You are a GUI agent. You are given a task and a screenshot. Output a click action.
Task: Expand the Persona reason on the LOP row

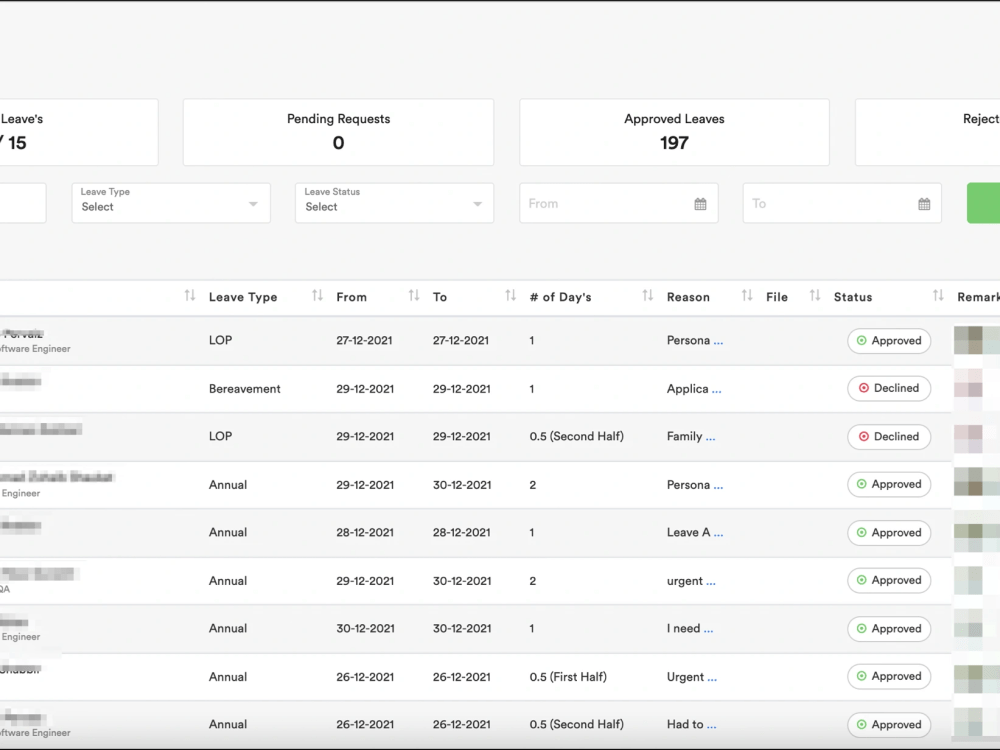pyautogui.click(x=718, y=342)
